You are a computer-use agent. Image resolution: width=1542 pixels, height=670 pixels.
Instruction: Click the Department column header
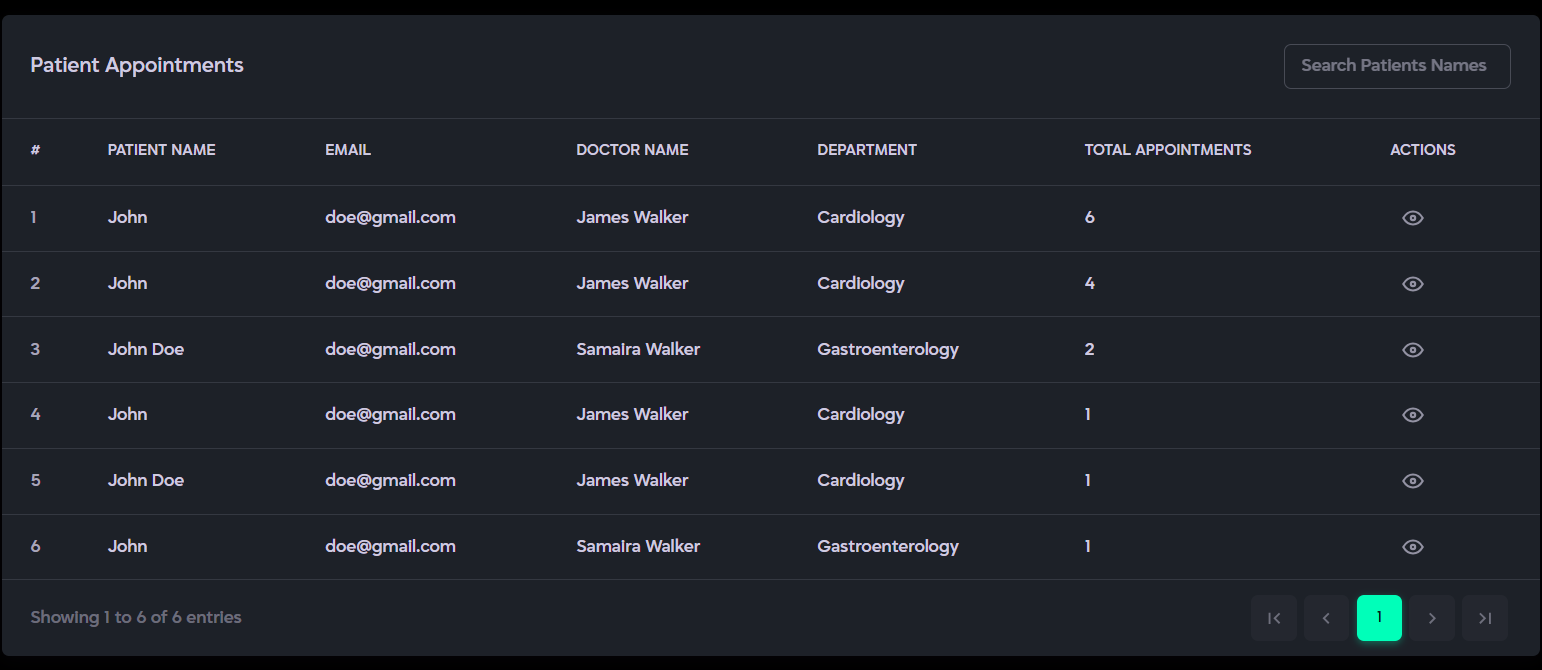pos(866,150)
